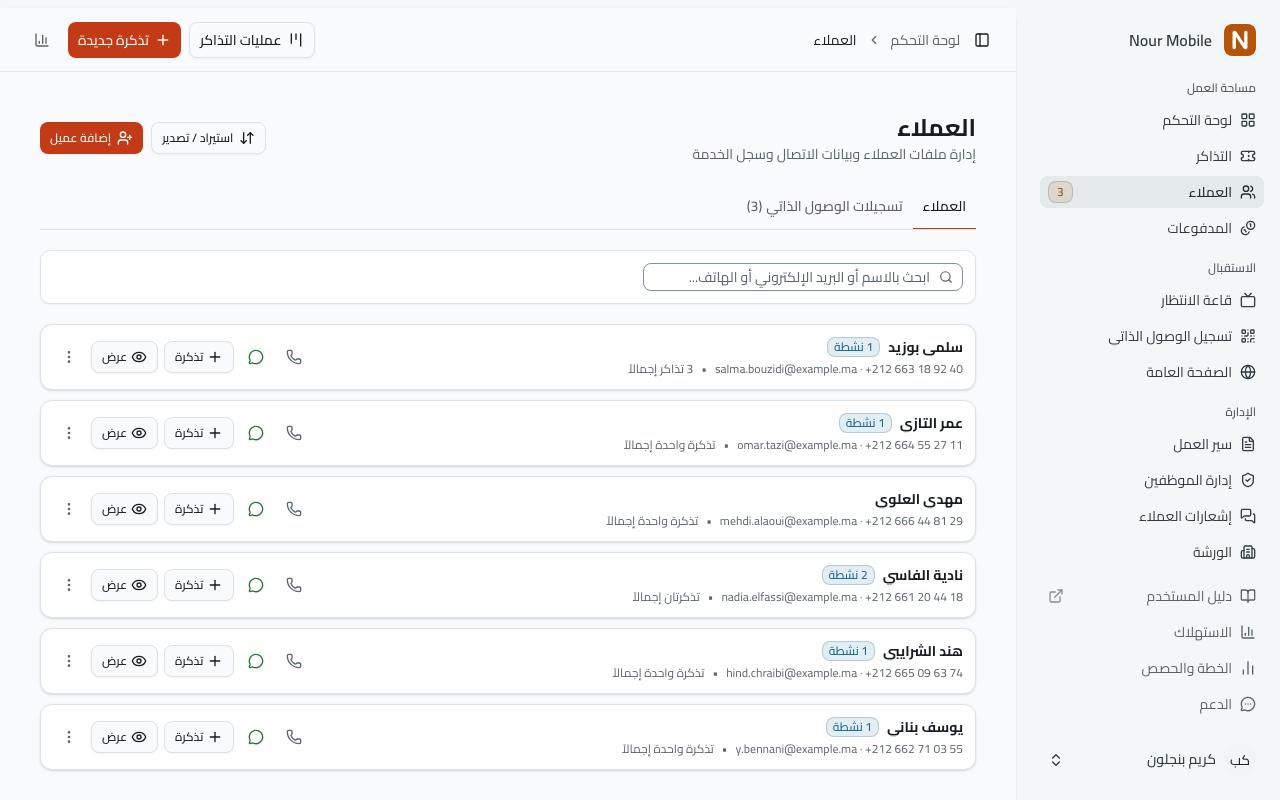Open the usage chart icon in header
This screenshot has height=800, width=1280.
pos(41,40)
